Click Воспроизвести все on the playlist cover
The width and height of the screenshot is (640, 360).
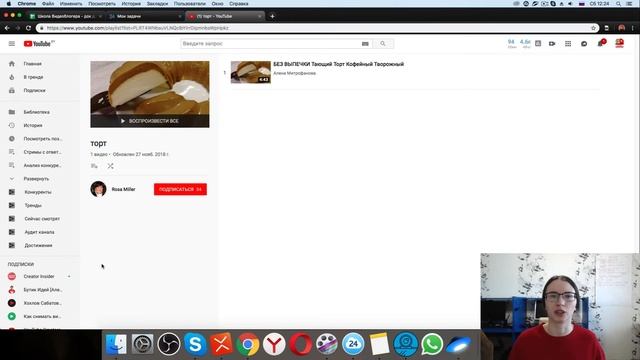point(150,121)
